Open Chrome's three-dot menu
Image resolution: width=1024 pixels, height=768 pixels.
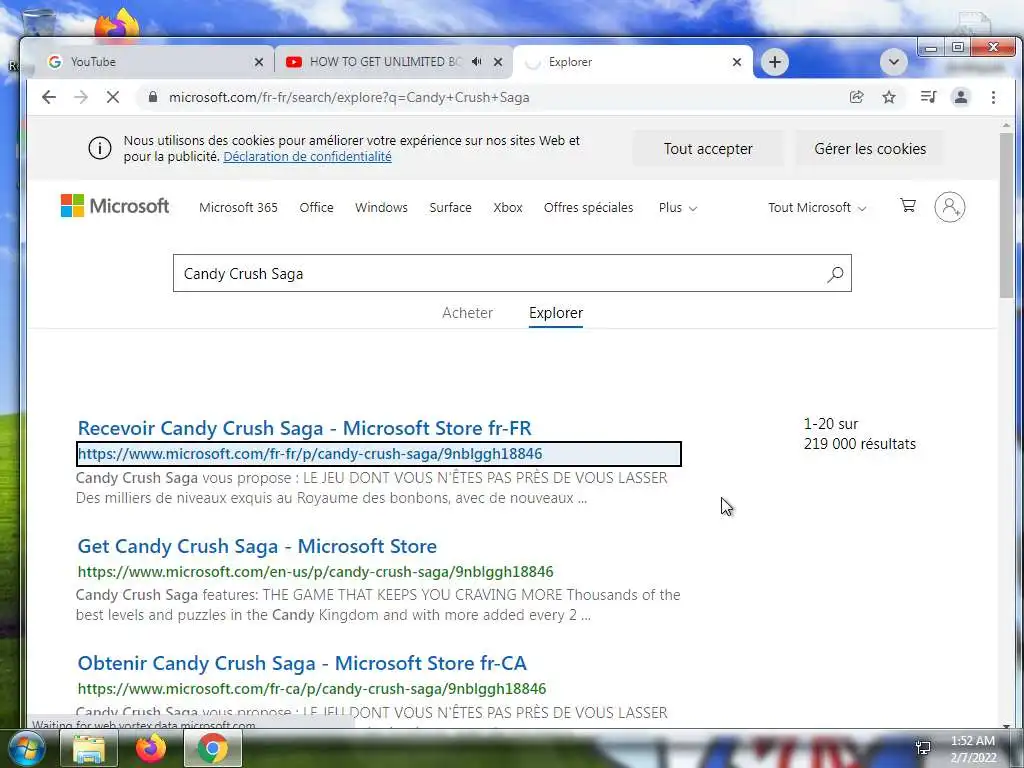click(x=993, y=97)
